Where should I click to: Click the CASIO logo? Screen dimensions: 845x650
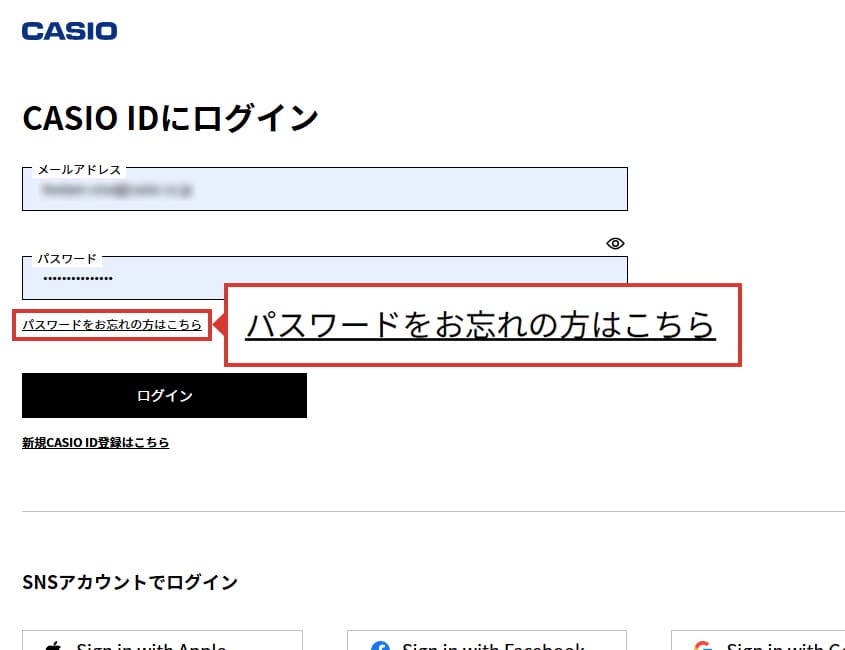point(69,30)
